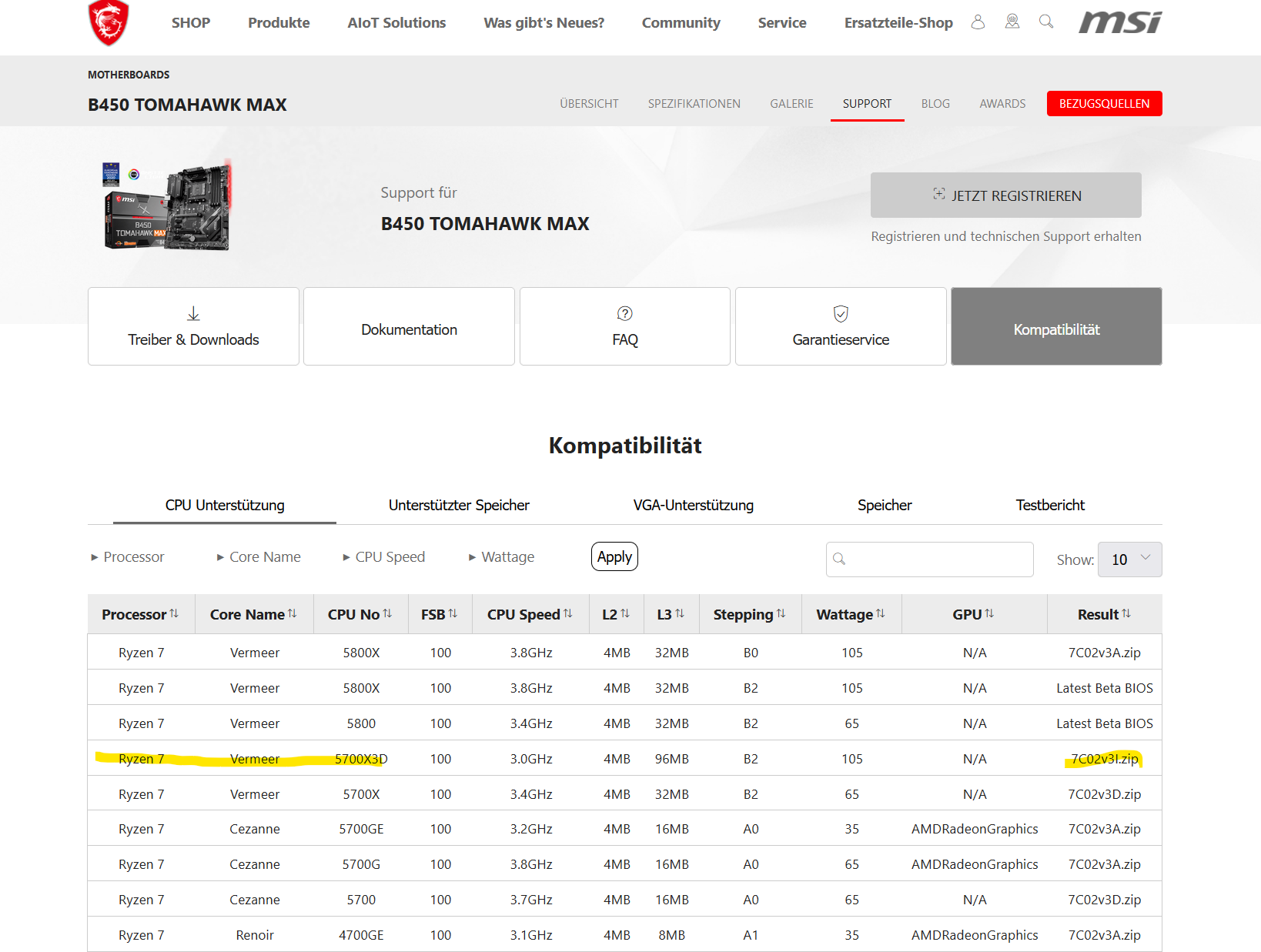Sort by GPU column arrows
1261x952 pixels.
pos(989,613)
